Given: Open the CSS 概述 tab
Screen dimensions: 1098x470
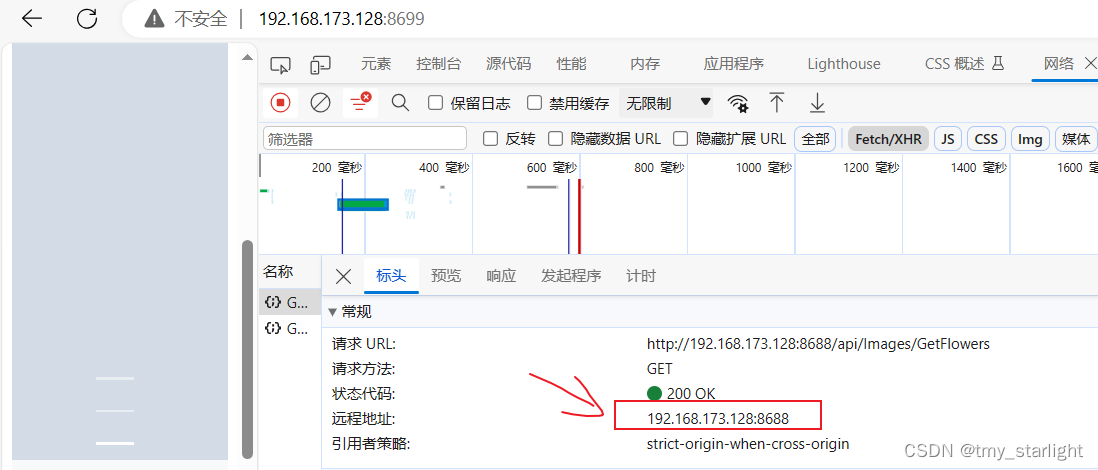Looking at the screenshot, I should pos(965,64).
